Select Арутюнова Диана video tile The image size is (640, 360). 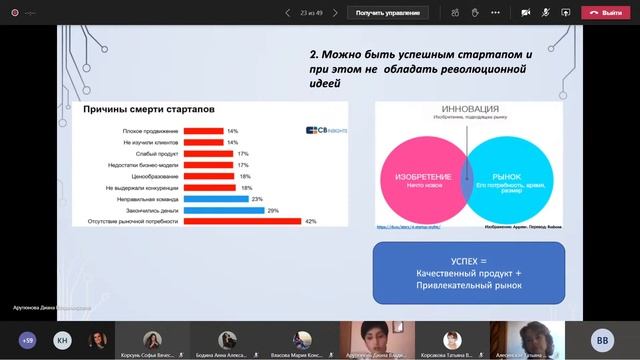(377, 340)
